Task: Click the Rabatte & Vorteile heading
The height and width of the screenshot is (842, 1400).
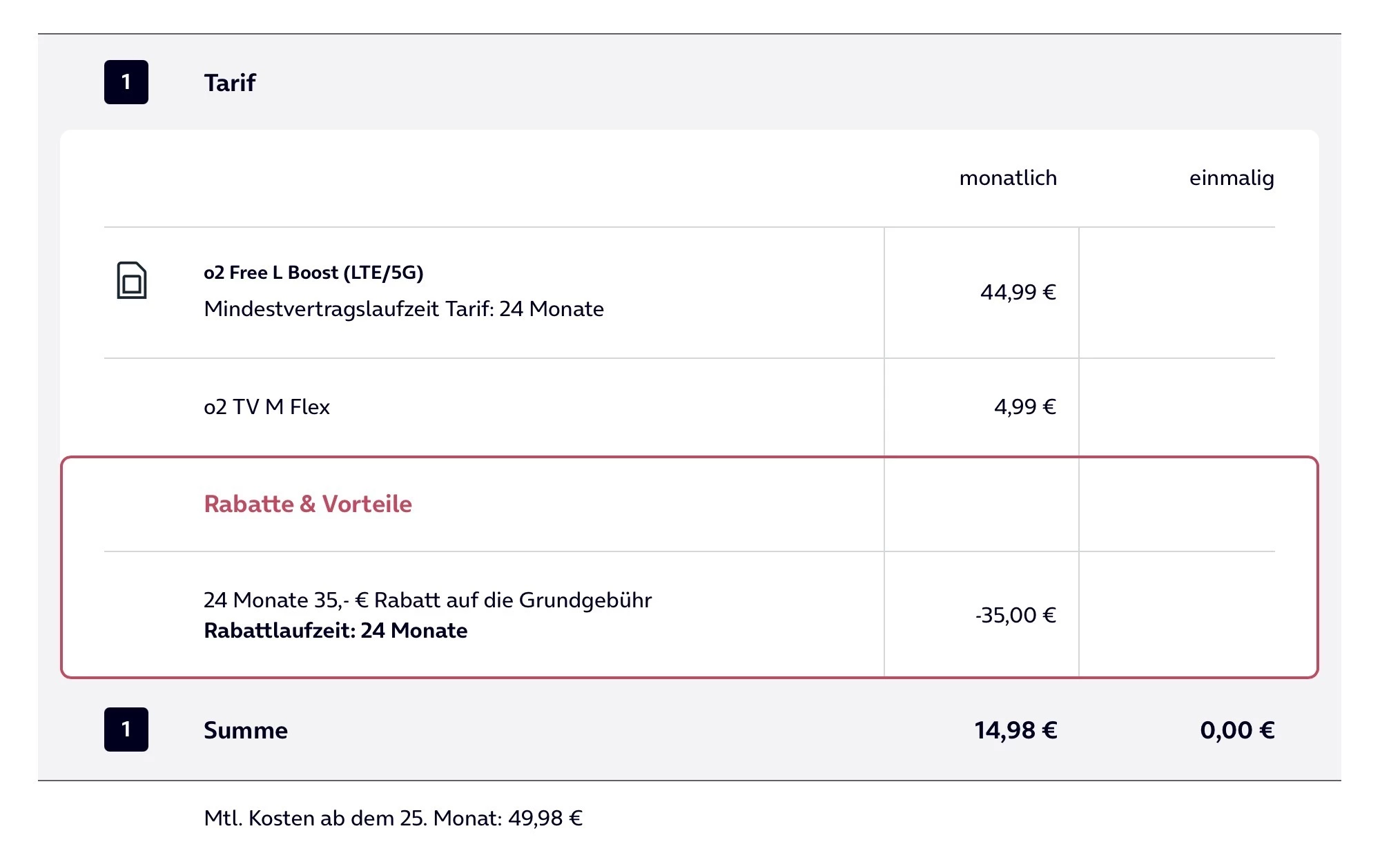Action: [308, 504]
